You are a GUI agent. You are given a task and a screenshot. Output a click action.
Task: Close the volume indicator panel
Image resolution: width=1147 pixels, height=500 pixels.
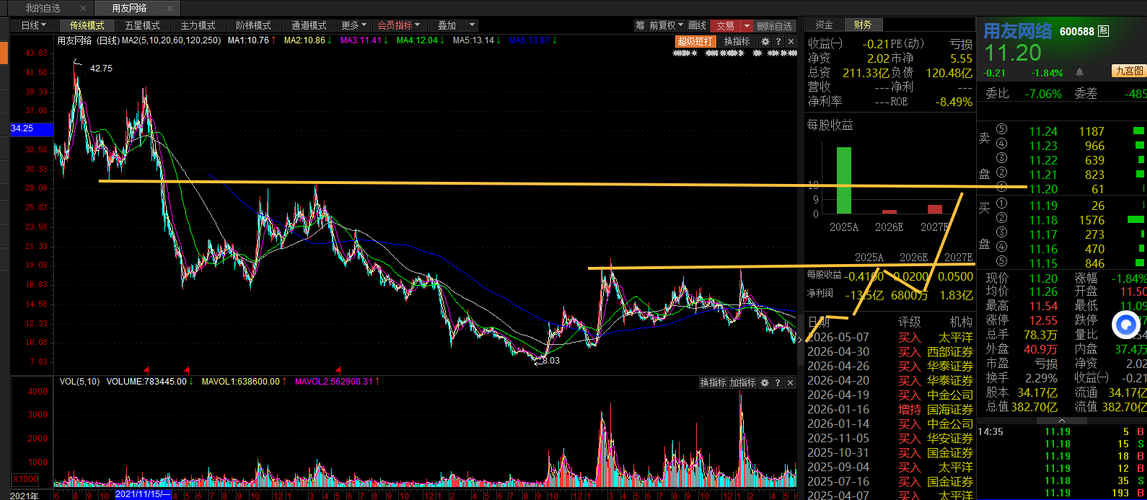[789, 382]
